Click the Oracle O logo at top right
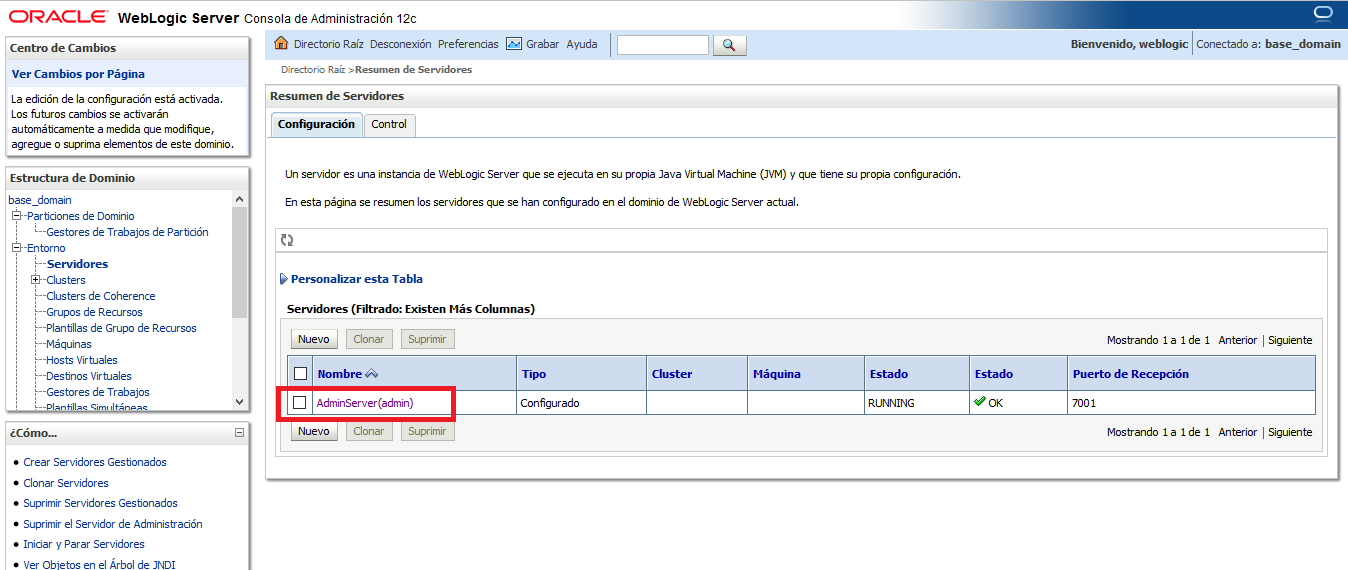The image size is (1348, 570). (x=1324, y=13)
